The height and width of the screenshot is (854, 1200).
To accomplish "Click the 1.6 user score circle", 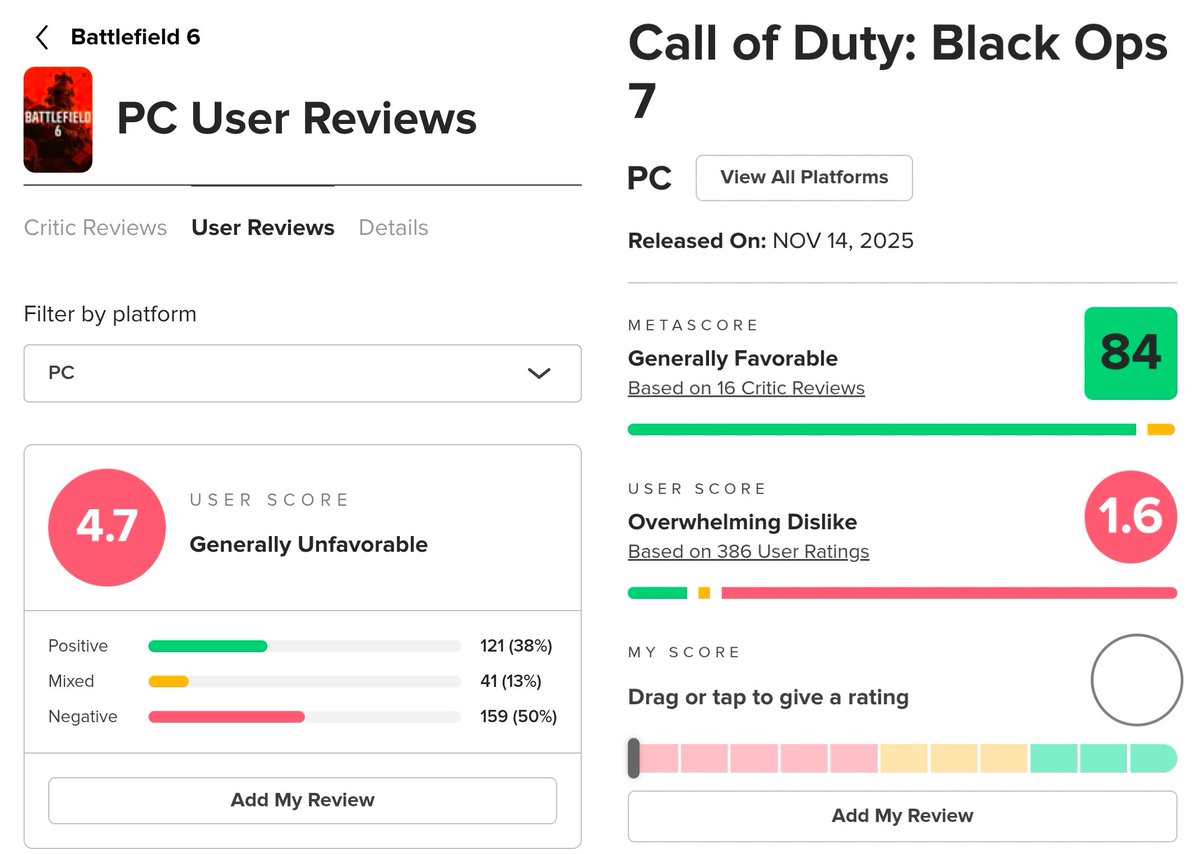I will coord(1131,517).
